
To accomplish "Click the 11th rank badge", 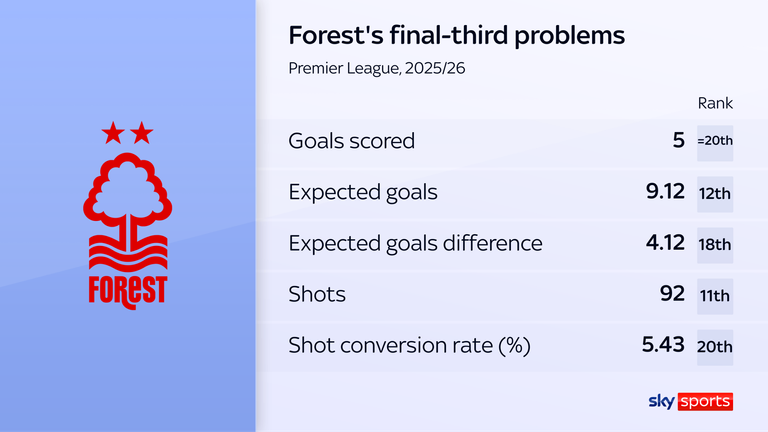I will click(715, 294).
